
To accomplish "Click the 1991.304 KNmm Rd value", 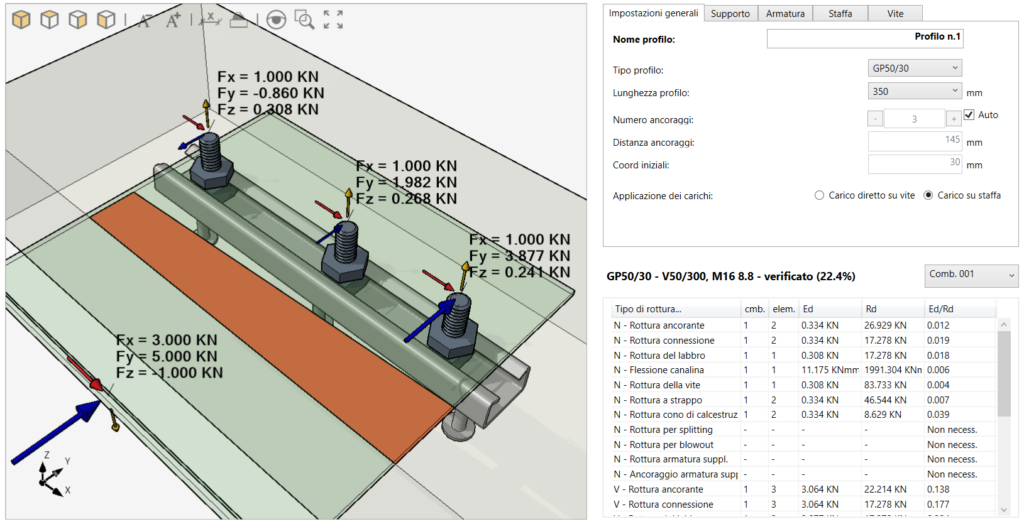I will pos(893,370).
